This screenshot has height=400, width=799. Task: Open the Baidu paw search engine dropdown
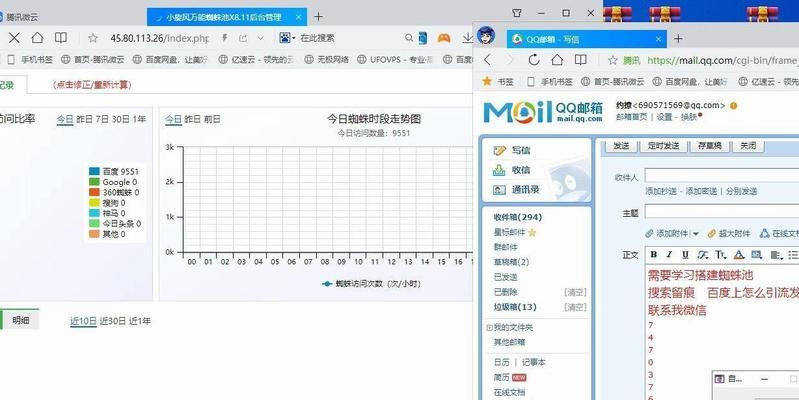[x=287, y=38]
